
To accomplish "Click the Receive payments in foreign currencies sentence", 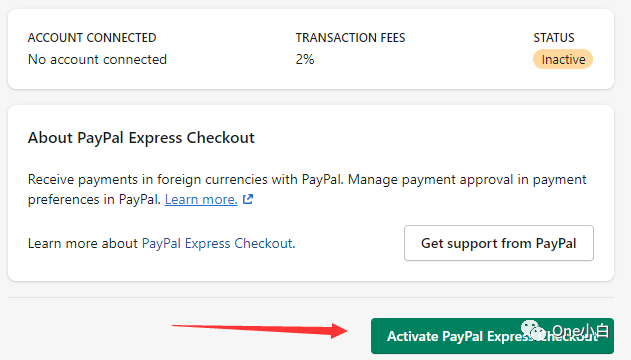I will pyautogui.click(x=186, y=179).
